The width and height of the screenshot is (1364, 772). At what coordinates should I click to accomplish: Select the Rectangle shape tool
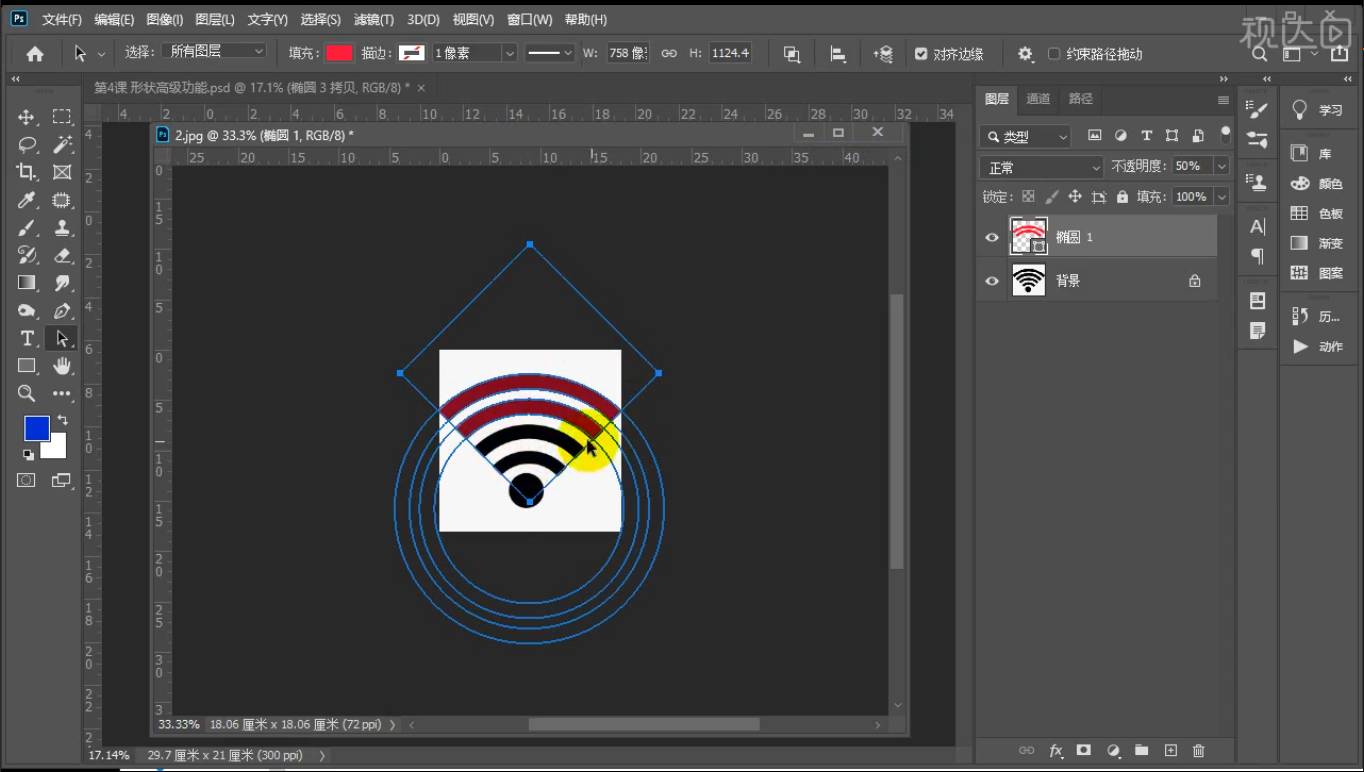(27, 366)
